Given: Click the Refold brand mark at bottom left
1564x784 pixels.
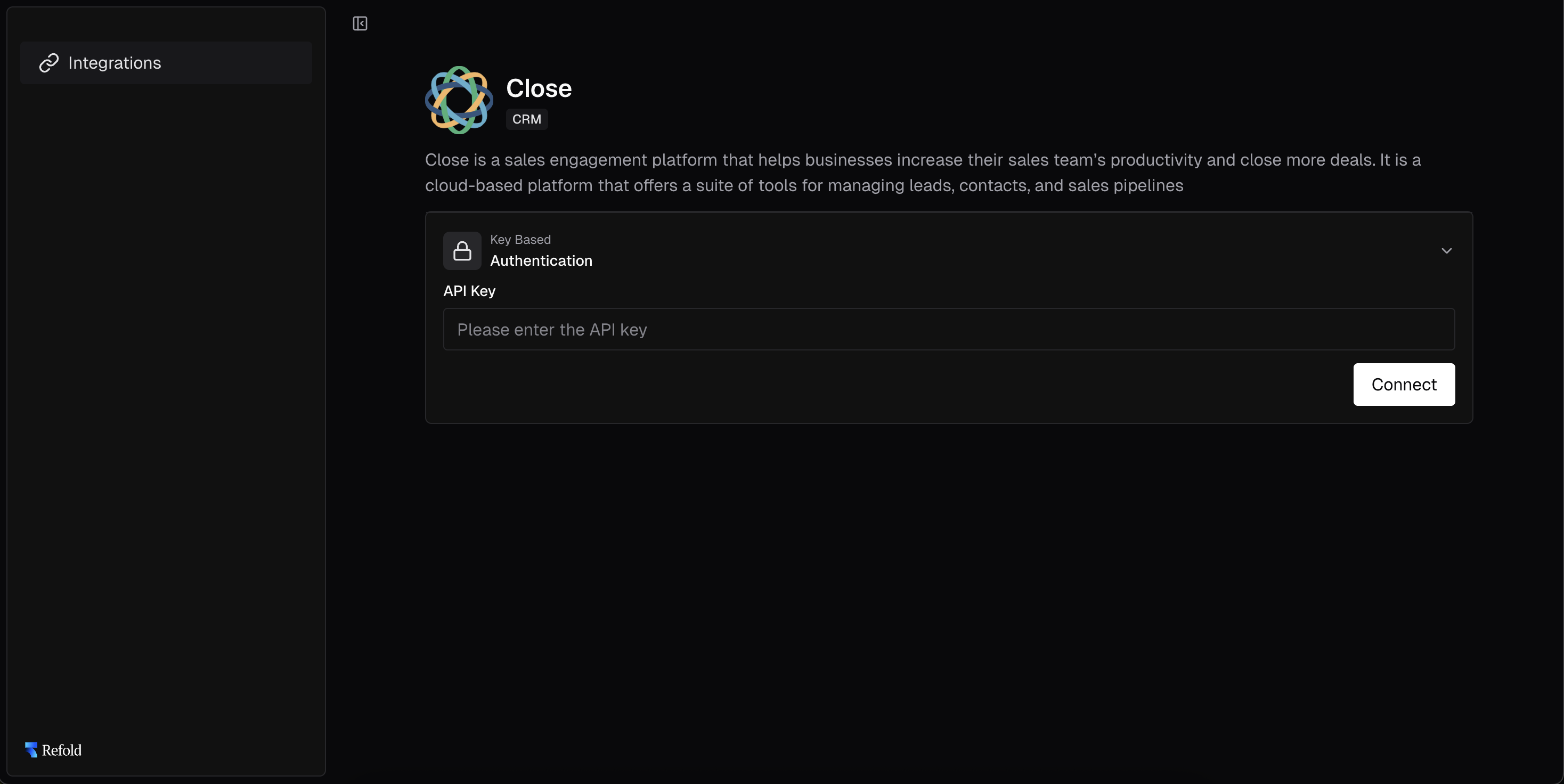Looking at the screenshot, I should click(x=31, y=749).
